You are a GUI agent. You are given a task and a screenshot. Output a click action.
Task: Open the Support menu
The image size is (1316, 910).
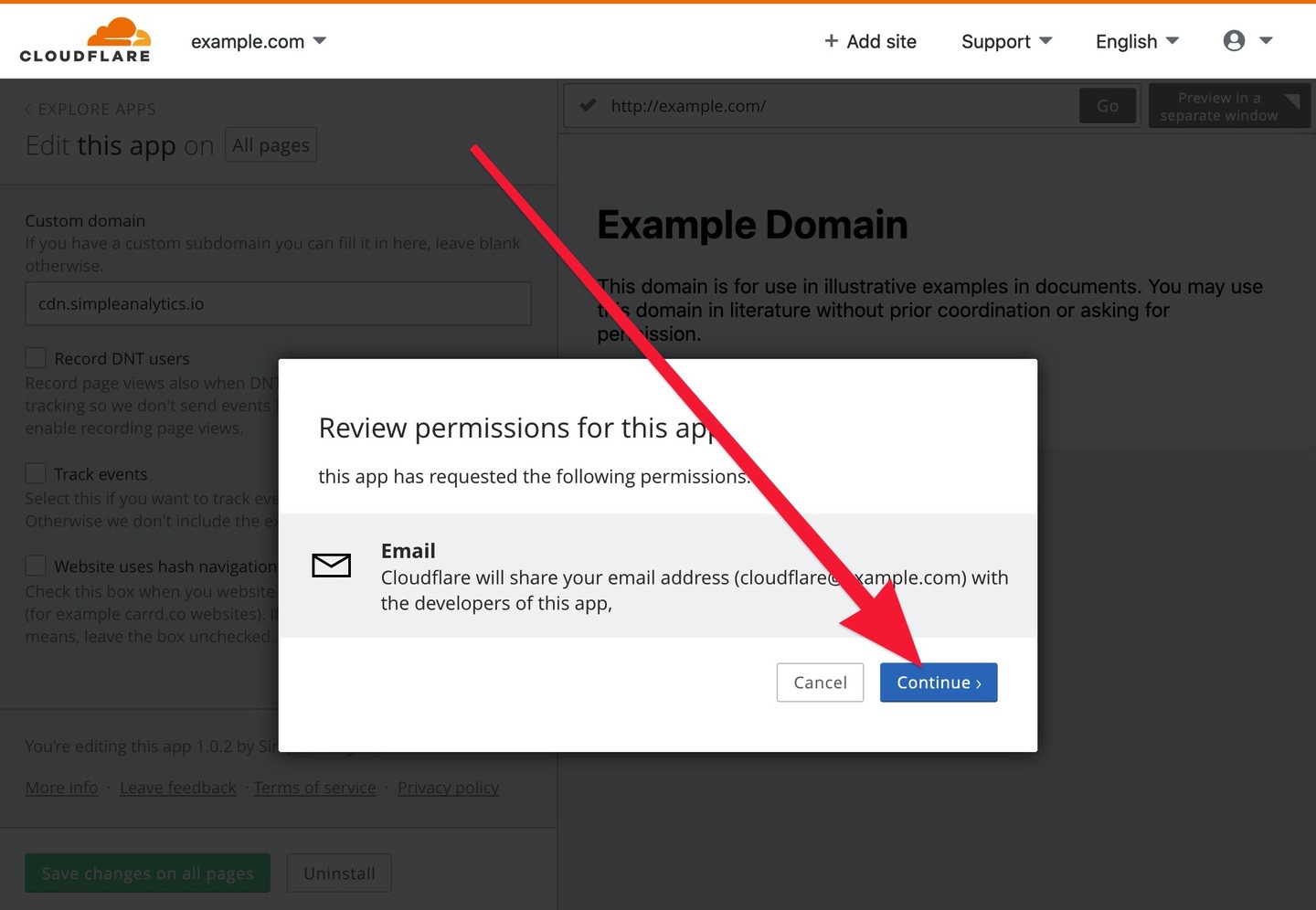[1006, 41]
